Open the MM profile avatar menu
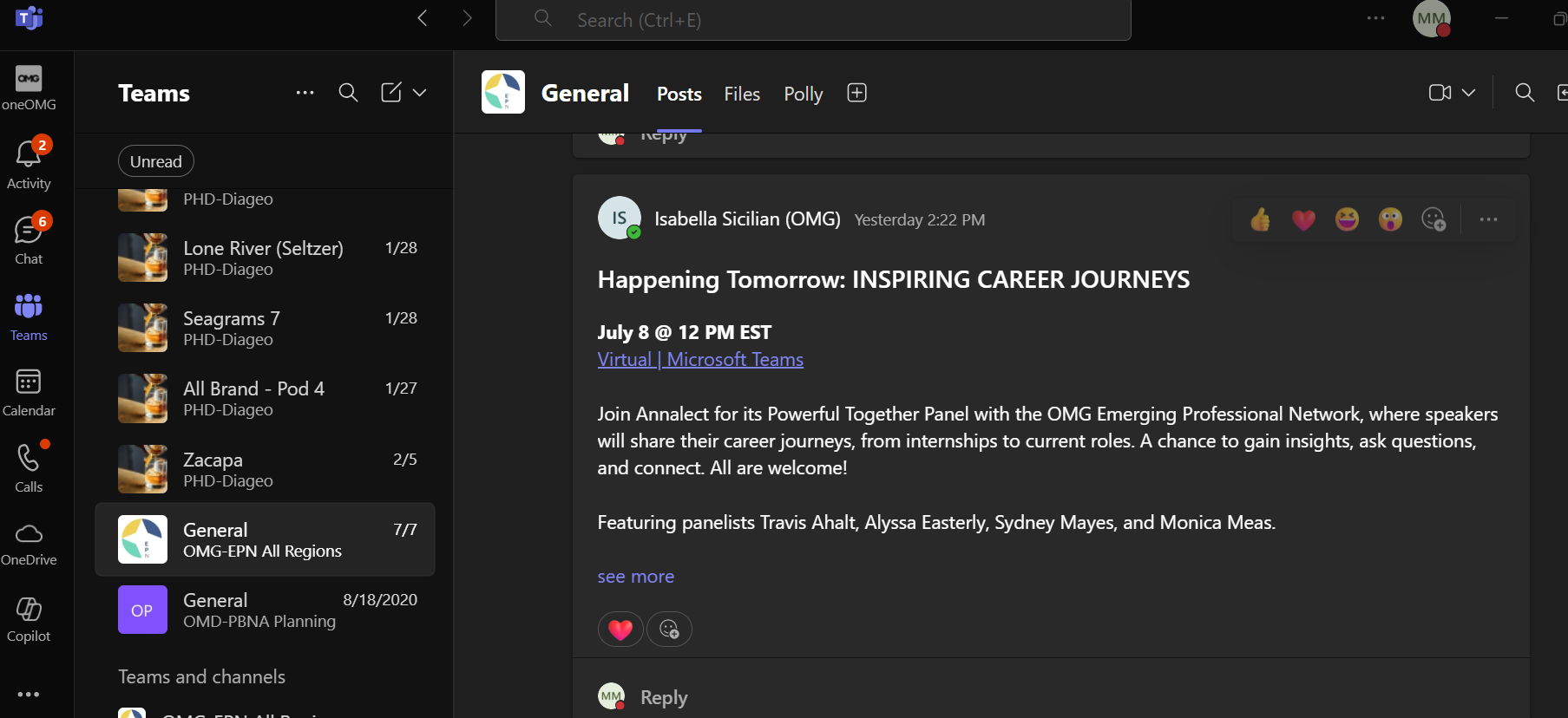Image resolution: width=1568 pixels, height=718 pixels. pyautogui.click(x=1432, y=18)
